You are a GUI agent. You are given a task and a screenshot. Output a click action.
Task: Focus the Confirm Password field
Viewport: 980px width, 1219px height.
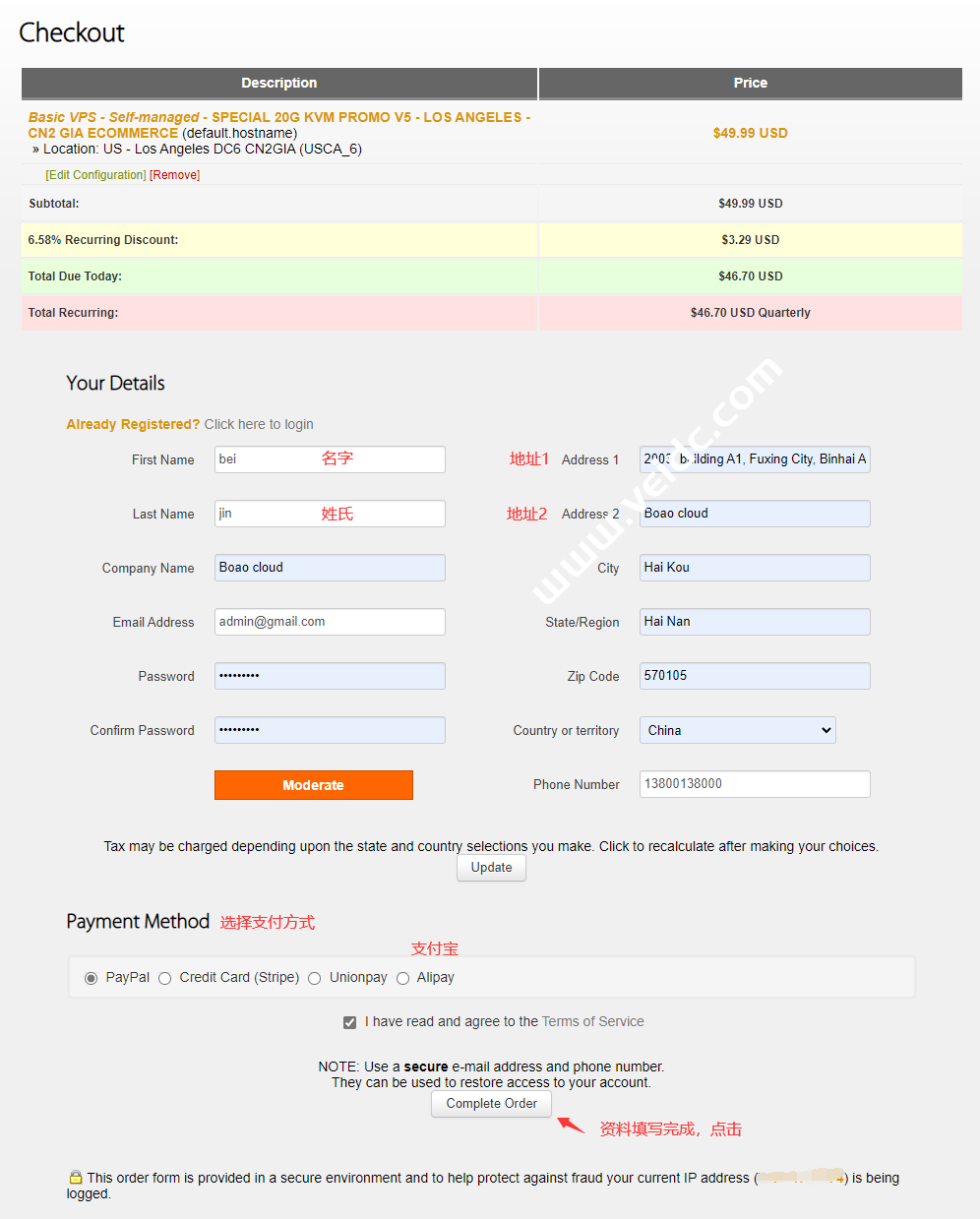pyautogui.click(x=330, y=730)
